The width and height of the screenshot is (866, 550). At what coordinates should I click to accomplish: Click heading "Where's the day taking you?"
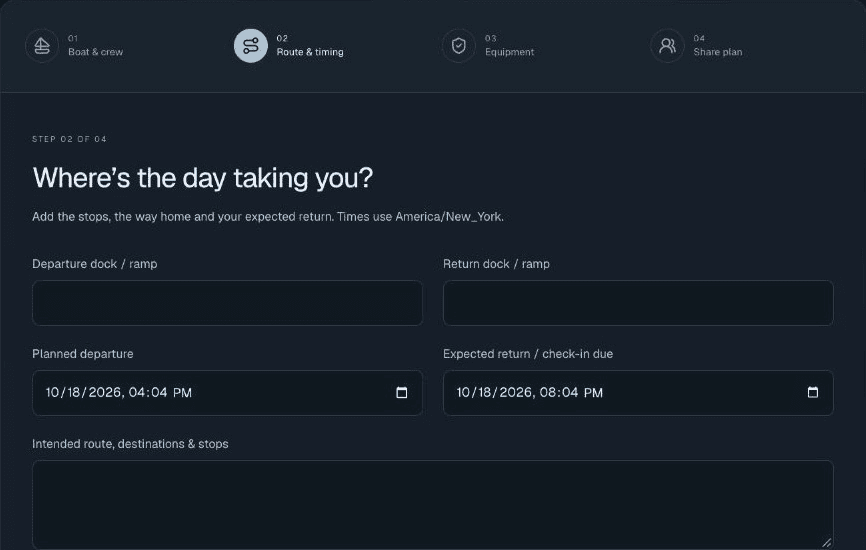pos(203,178)
